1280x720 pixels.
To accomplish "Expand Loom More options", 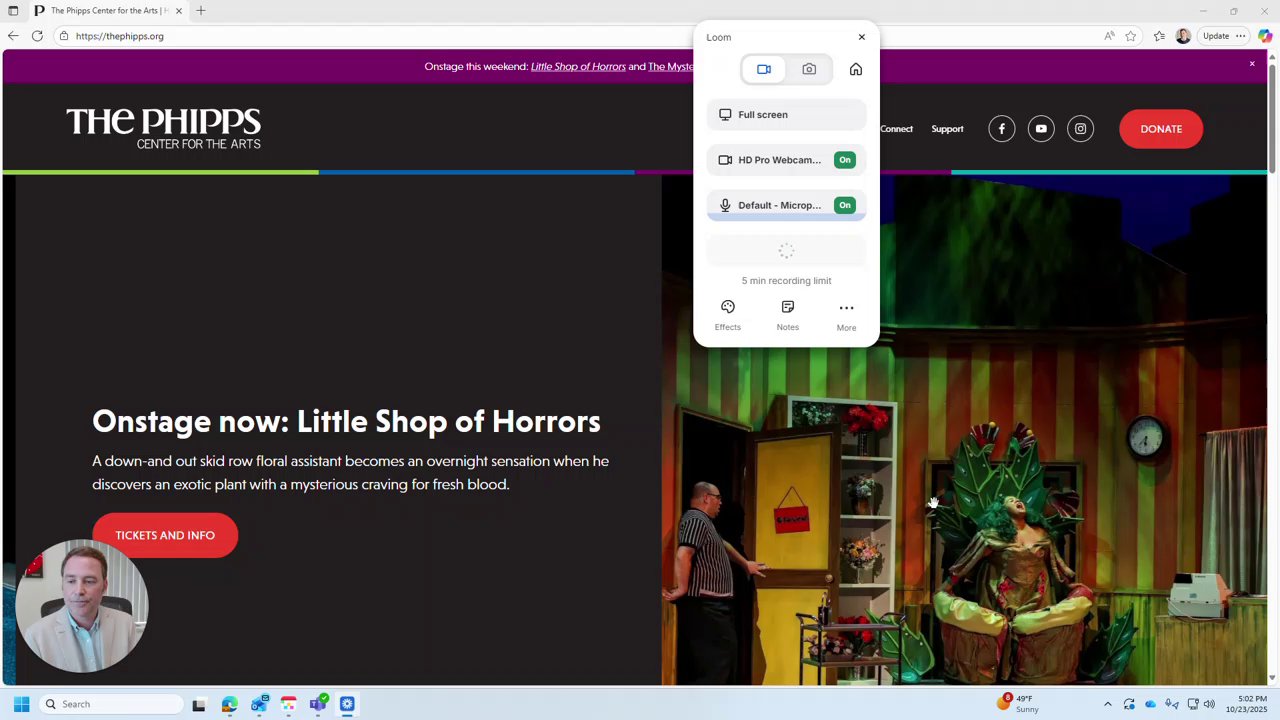I will (846, 315).
